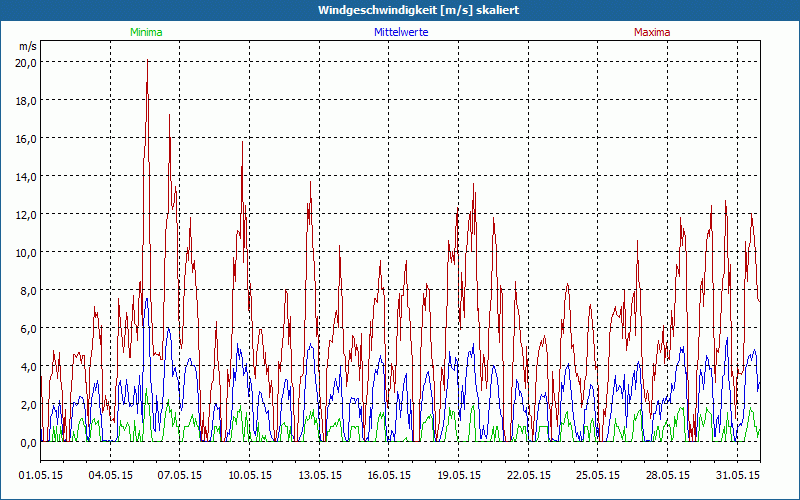Image resolution: width=800 pixels, height=500 pixels.
Task: Click the 07.05.15 date label
Action: point(180,475)
